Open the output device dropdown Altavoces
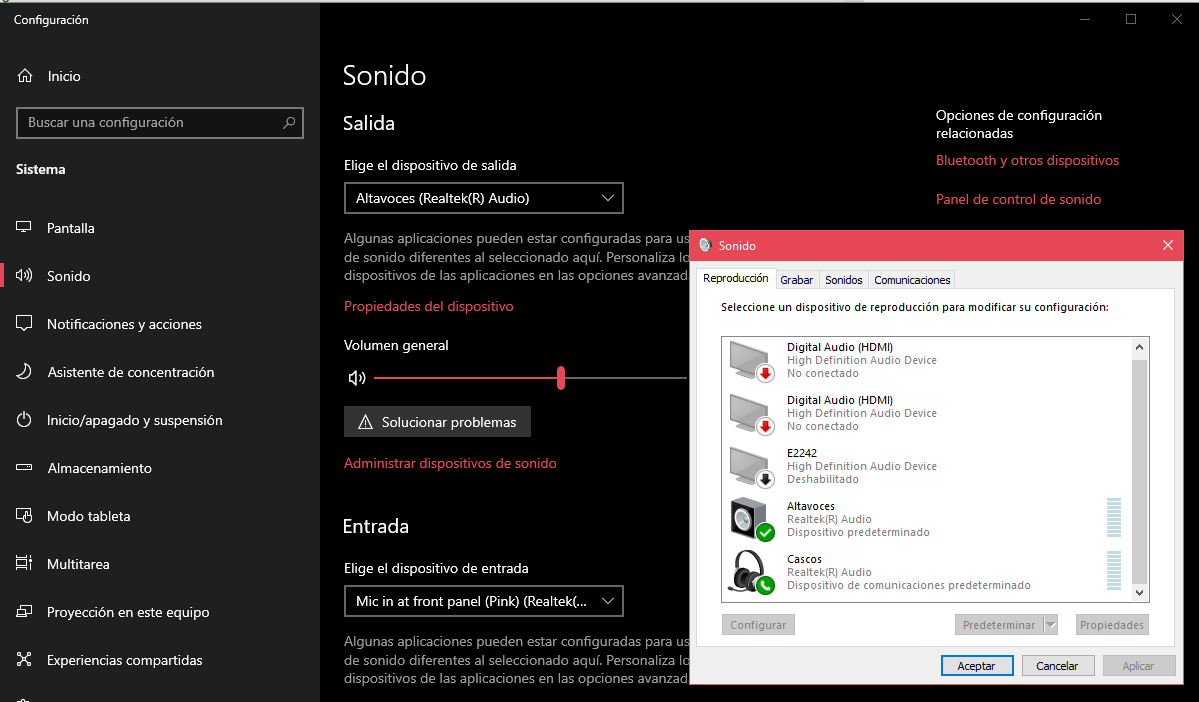Viewport: 1199px width, 702px height. [x=484, y=198]
